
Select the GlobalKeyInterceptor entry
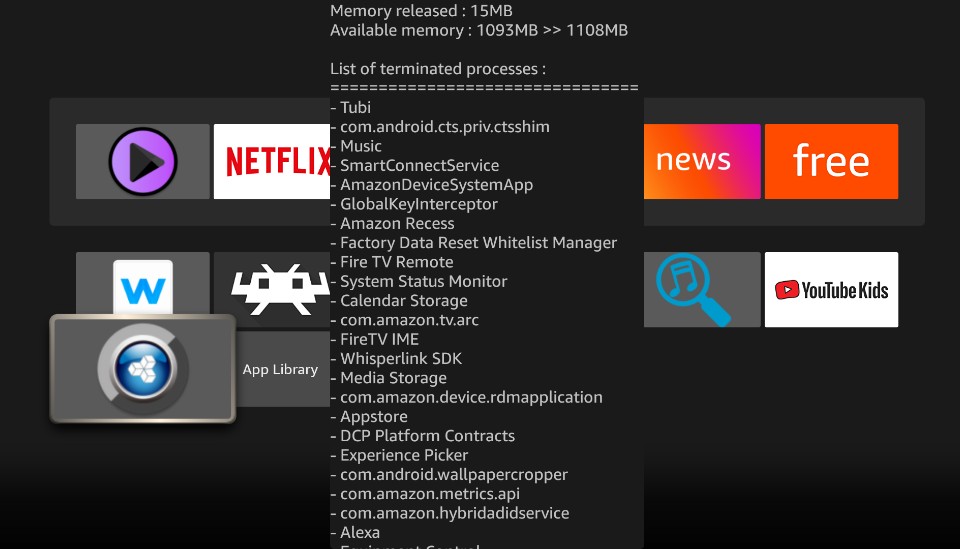click(414, 204)
